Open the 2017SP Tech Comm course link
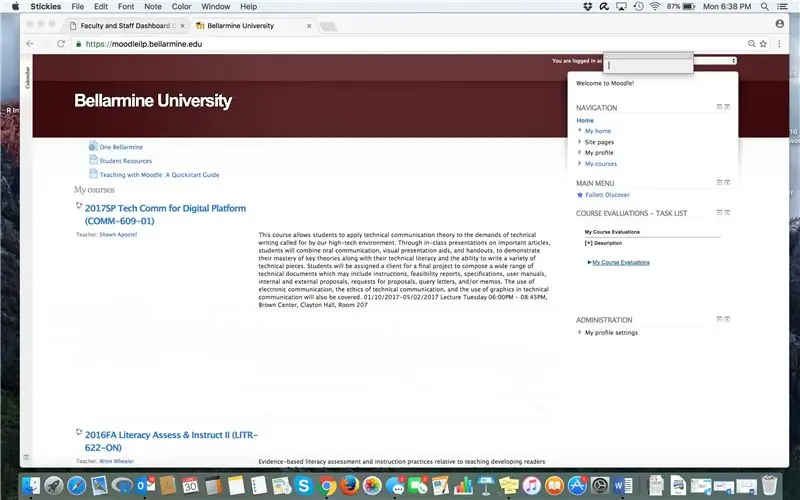This screenshot has height=500, width=800. tap(165, 214)
